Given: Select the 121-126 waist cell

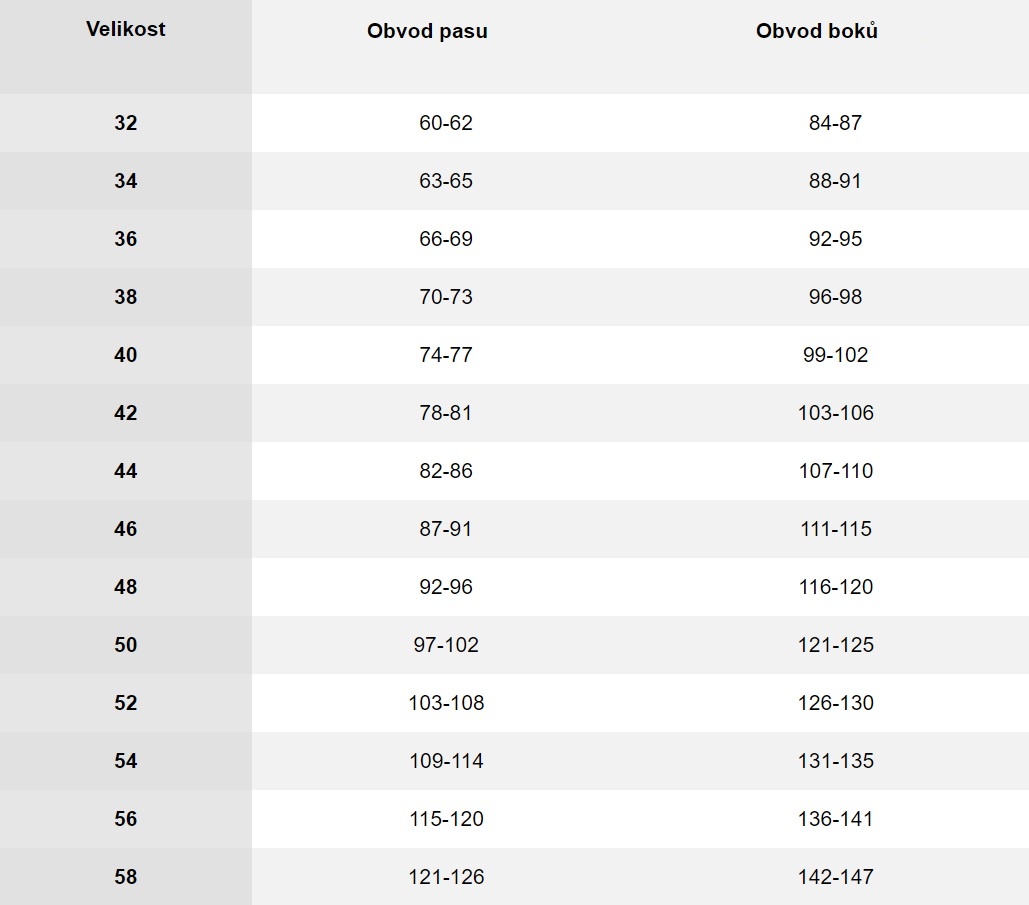Looking at the screenshot, I should (x=446, y=877).
